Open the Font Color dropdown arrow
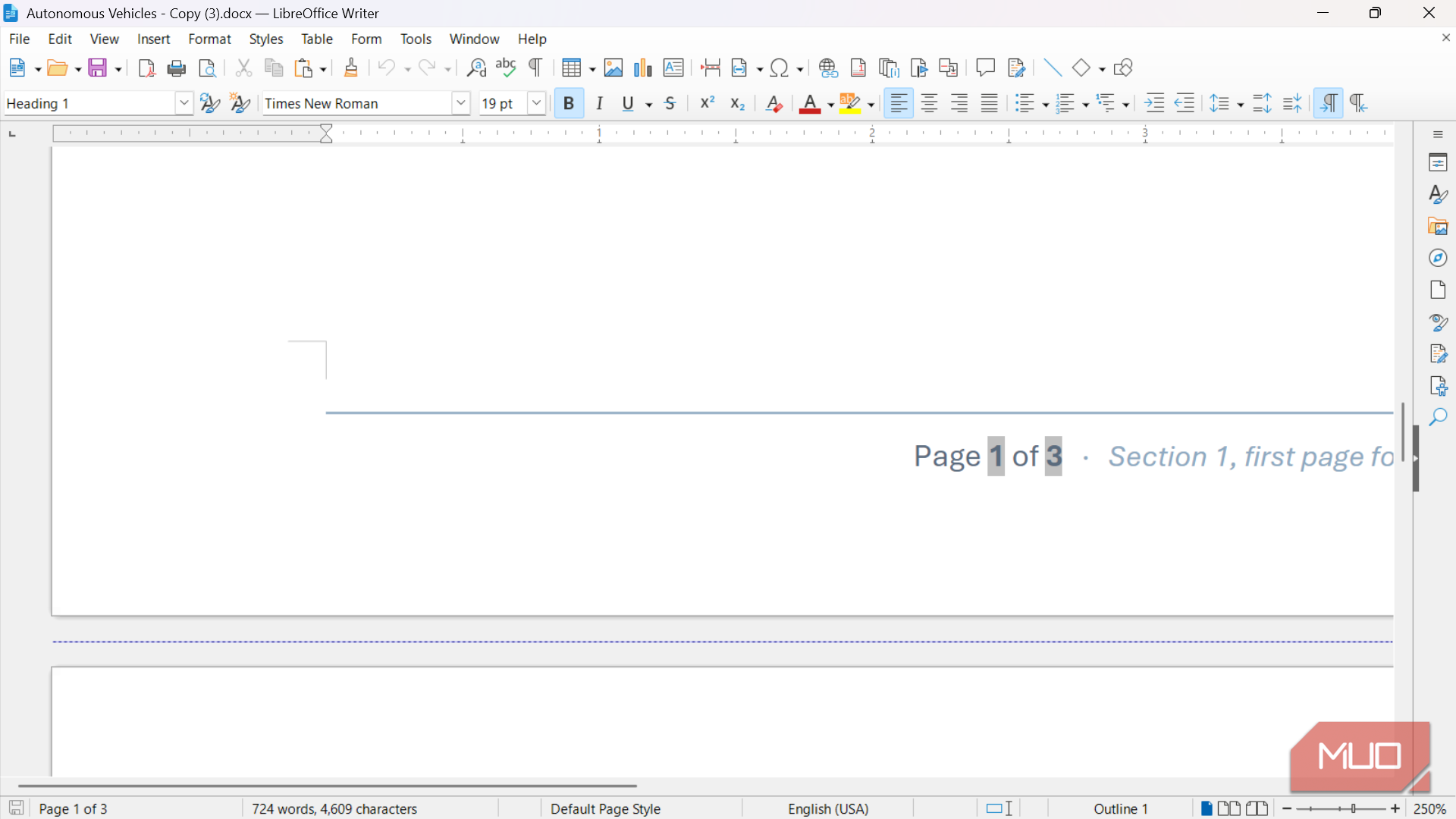Image resolution: width=1456 pixels, height=819 pixels. coord(830,104)
